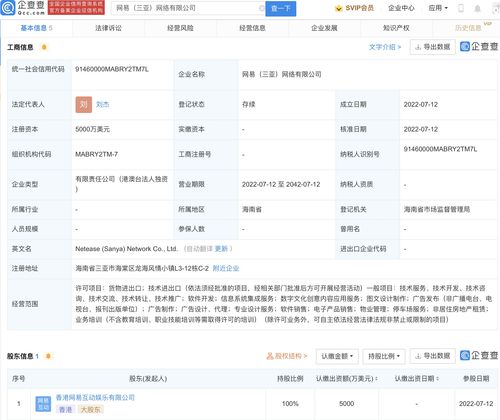Click 海南省市场监督管理局 registration authority
This screenshot has width=500, height=420.
(437, 209)
